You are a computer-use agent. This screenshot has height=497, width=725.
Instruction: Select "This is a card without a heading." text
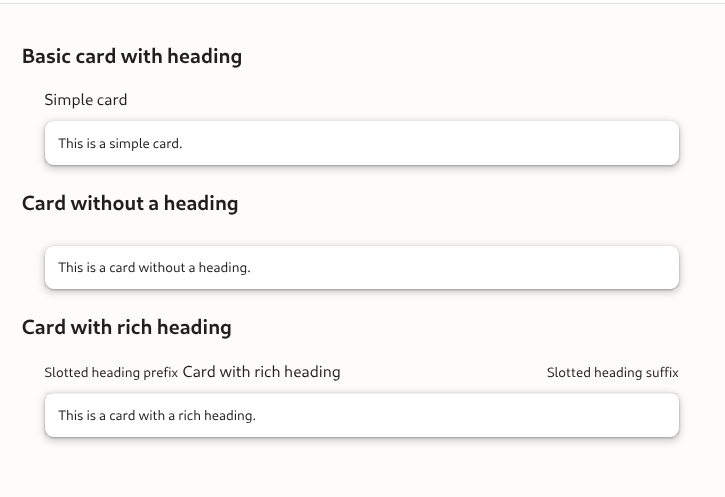[154, 268]
